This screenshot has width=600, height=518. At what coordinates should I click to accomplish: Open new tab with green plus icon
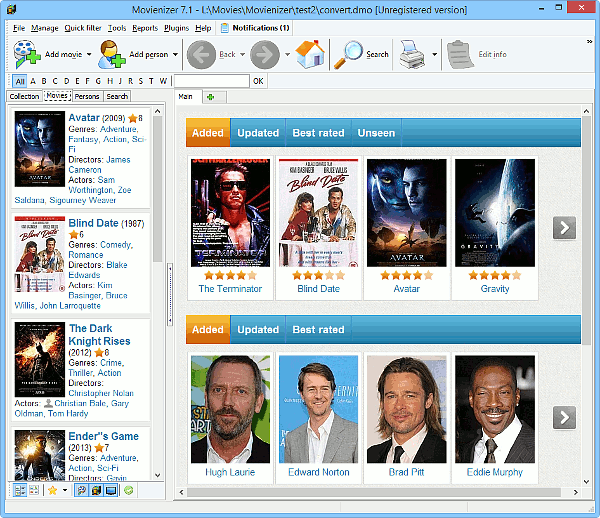pos(210,97)
